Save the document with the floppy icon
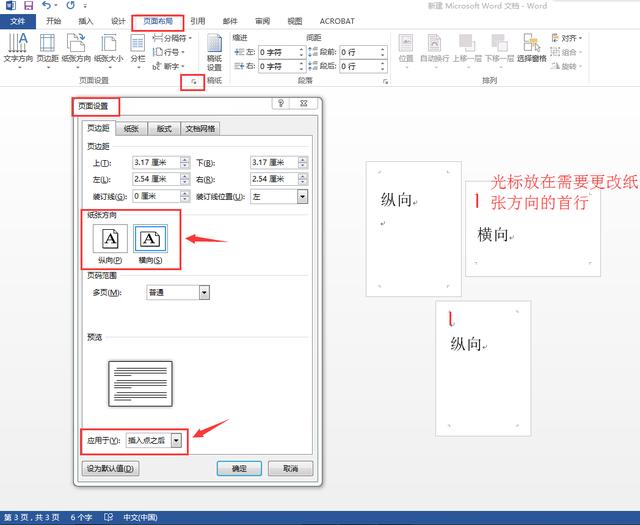 [x=28, y=5]
